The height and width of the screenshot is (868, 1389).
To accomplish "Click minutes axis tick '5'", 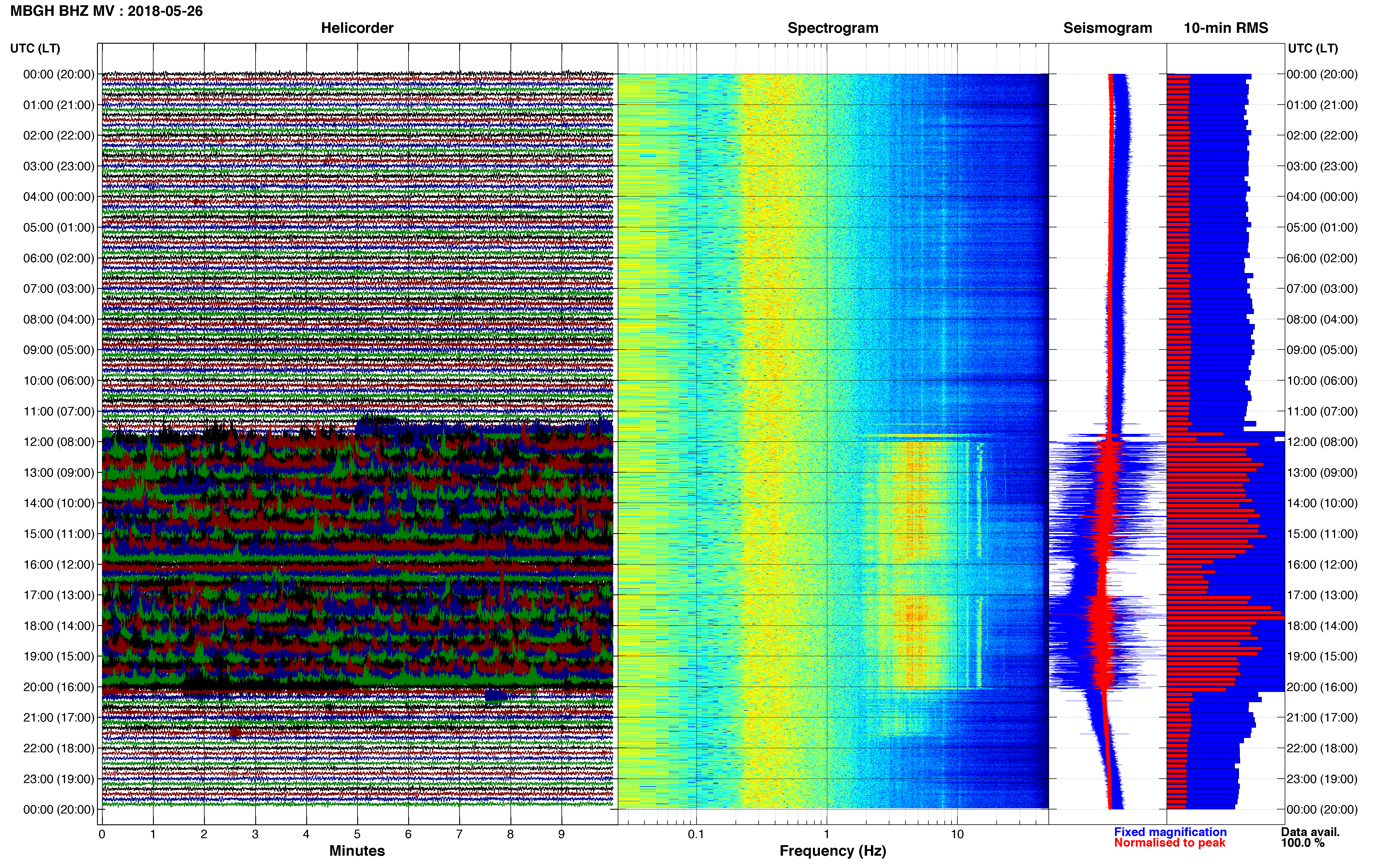I will [x=357, y=834].
